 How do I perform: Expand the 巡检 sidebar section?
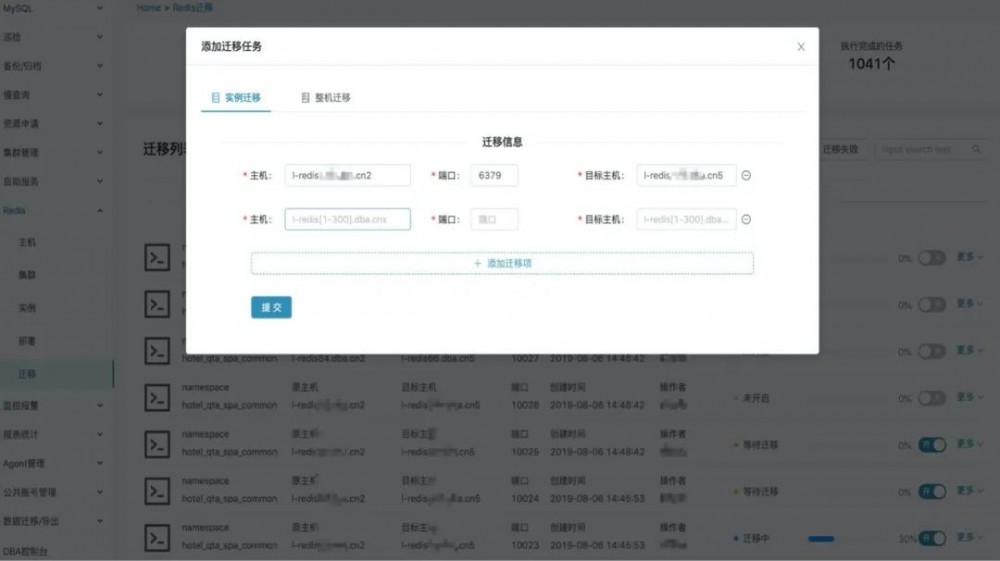54,37
